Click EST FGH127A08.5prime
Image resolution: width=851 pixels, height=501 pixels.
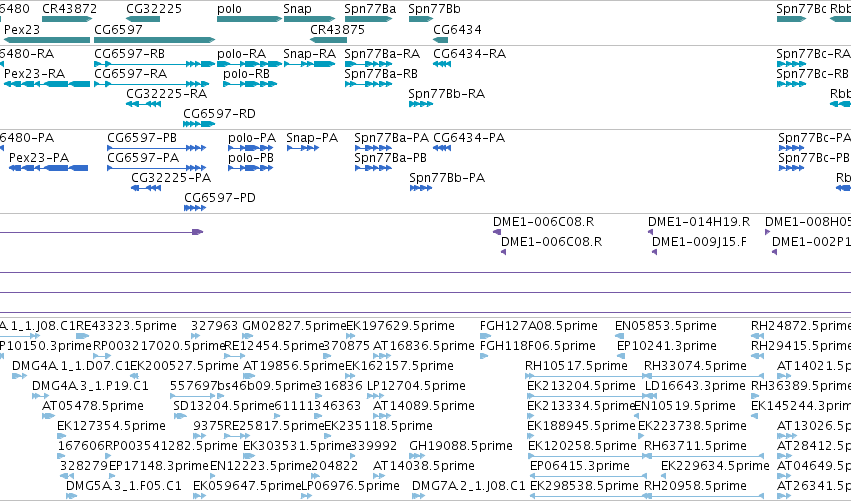(x=485, y=337)
